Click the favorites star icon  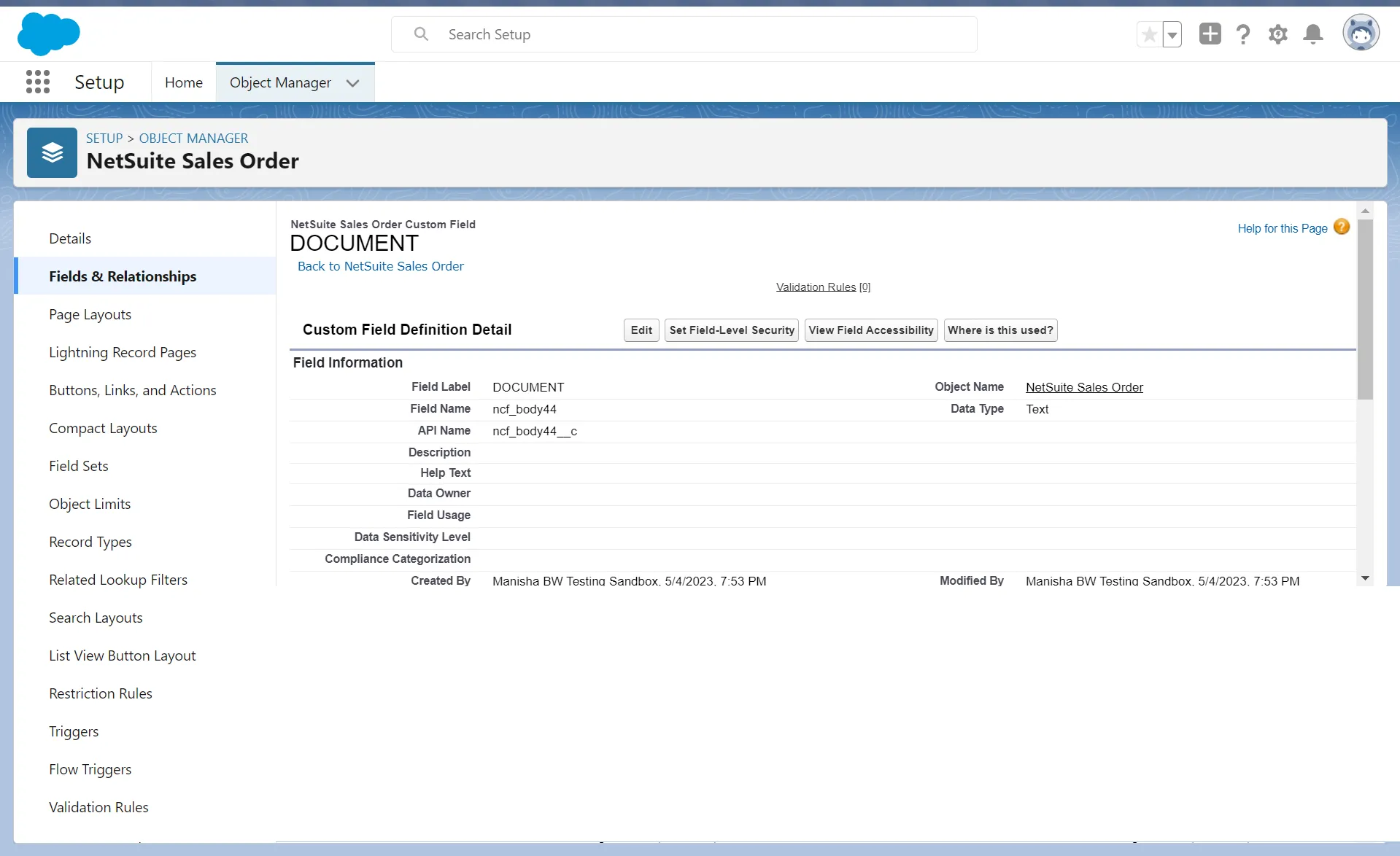tap(1149, 34)
